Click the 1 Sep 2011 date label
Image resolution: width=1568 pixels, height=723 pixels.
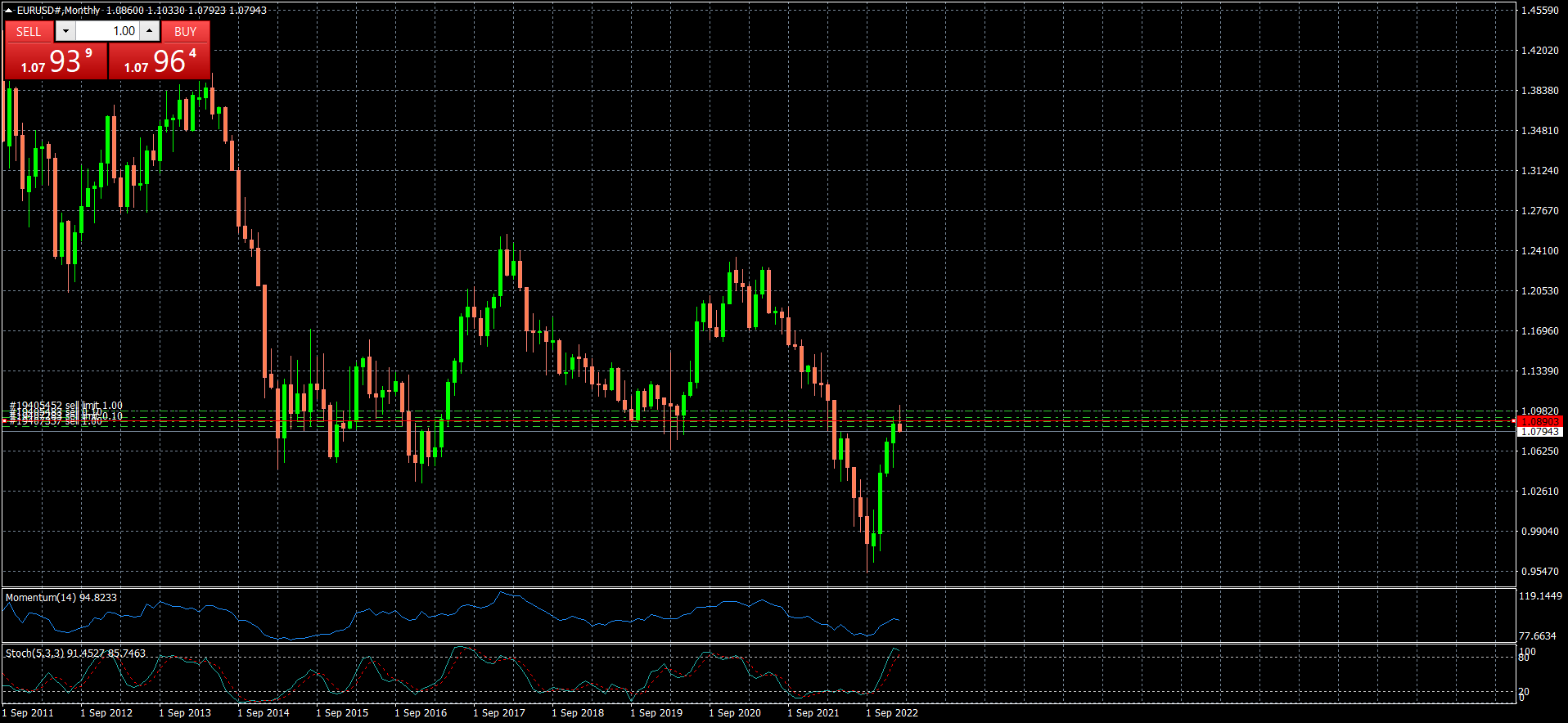click(28, 713)
